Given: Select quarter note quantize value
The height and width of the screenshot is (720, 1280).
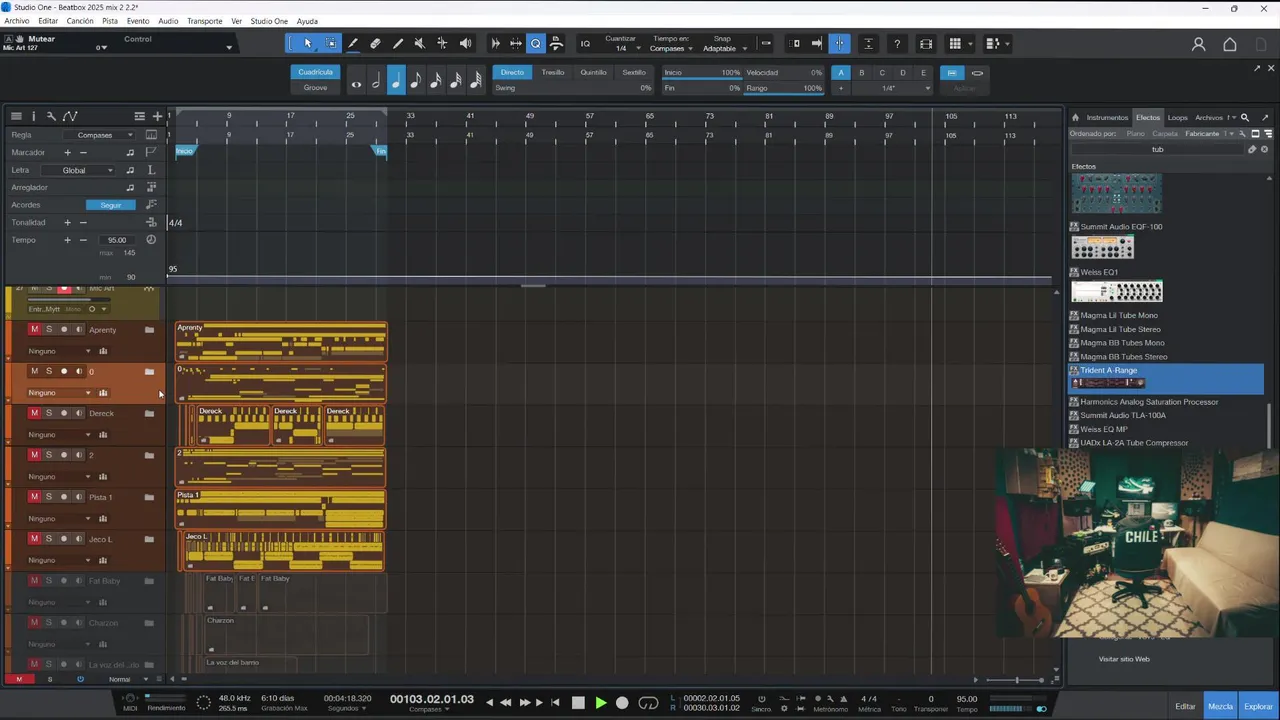Looking at the screenshot, I should 396,80.
